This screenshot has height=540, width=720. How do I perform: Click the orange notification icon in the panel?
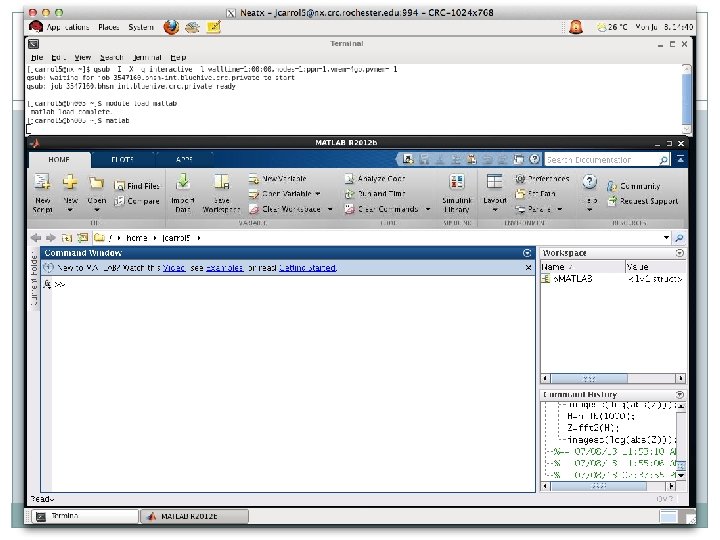pyautogui.click(x=576, y=27)
